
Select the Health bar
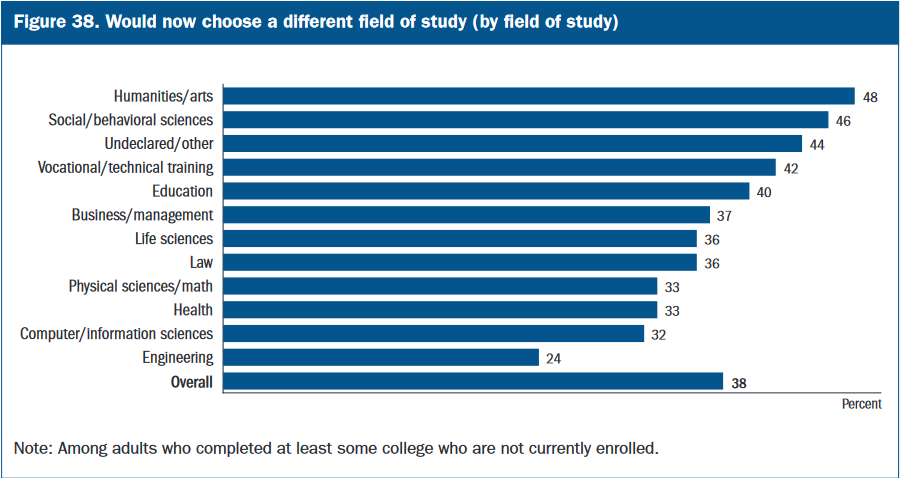[439, 310]
